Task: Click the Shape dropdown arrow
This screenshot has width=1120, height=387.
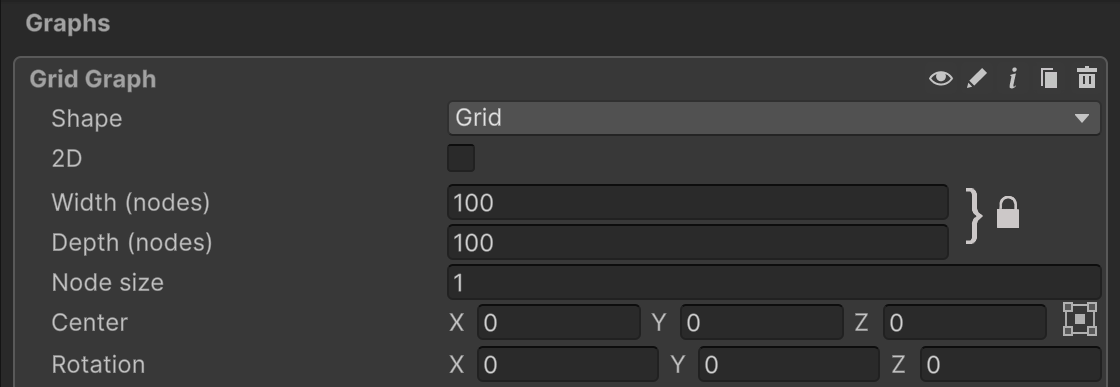Action: 1081,119
